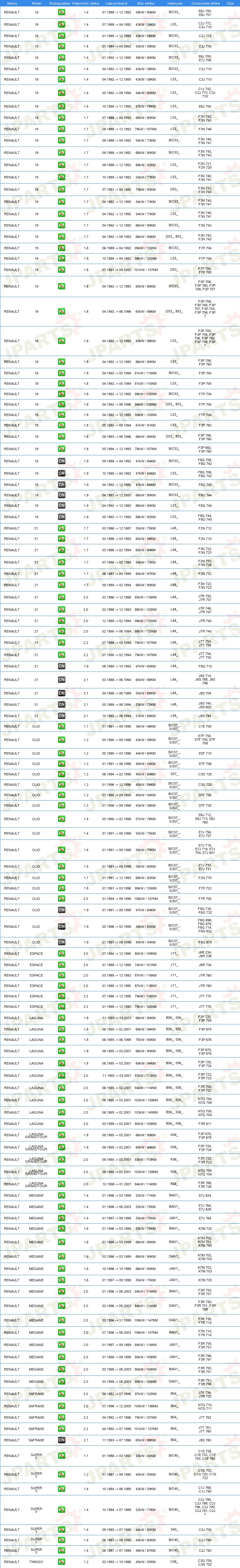The width and height of the screenshot is (240, 1568).
Task: Click the 'N7Q 710, N7Q 711' engine code cell
Action: coord(205,1406)
